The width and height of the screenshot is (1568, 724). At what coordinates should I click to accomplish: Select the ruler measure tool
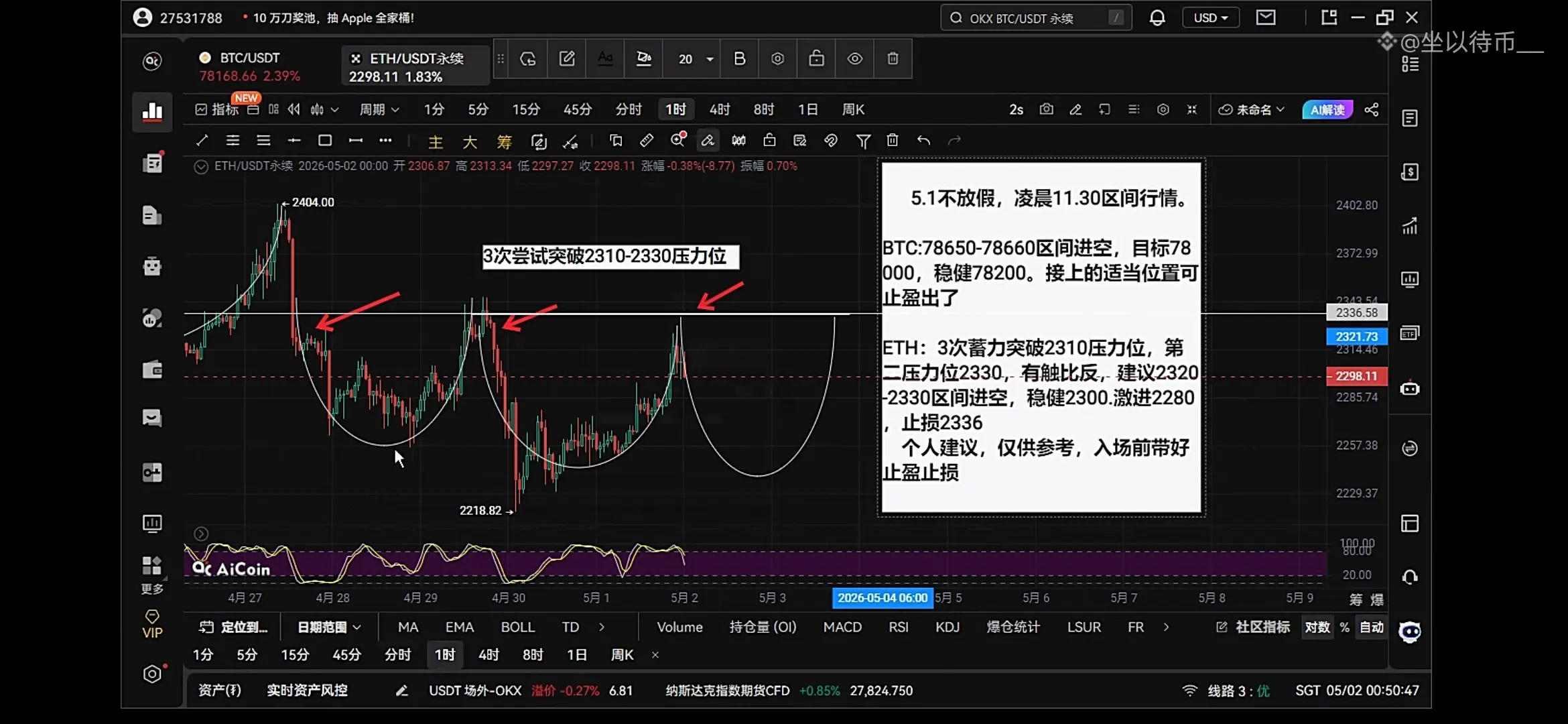coord(647,140)
